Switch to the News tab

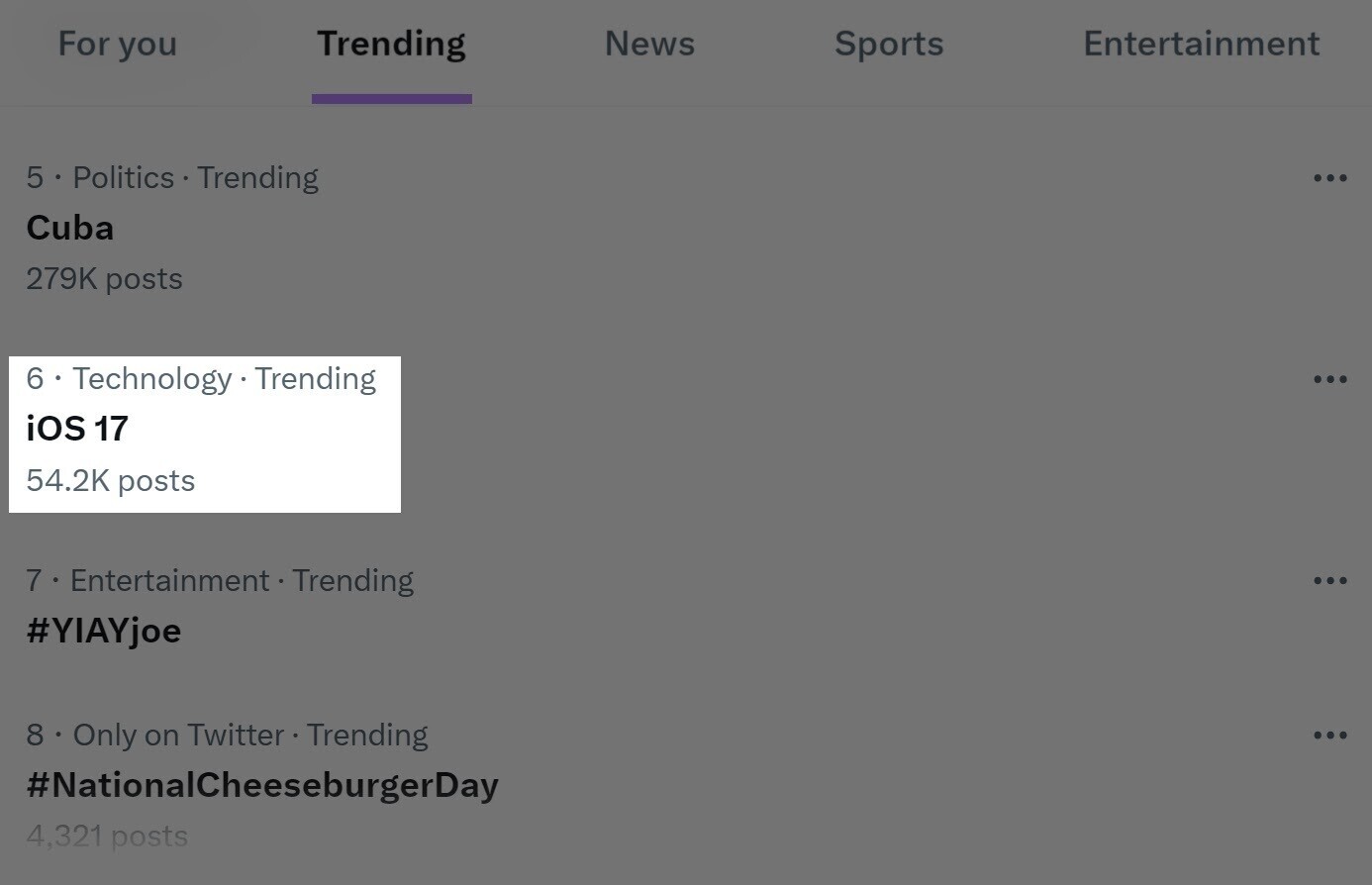coord(649,44)
